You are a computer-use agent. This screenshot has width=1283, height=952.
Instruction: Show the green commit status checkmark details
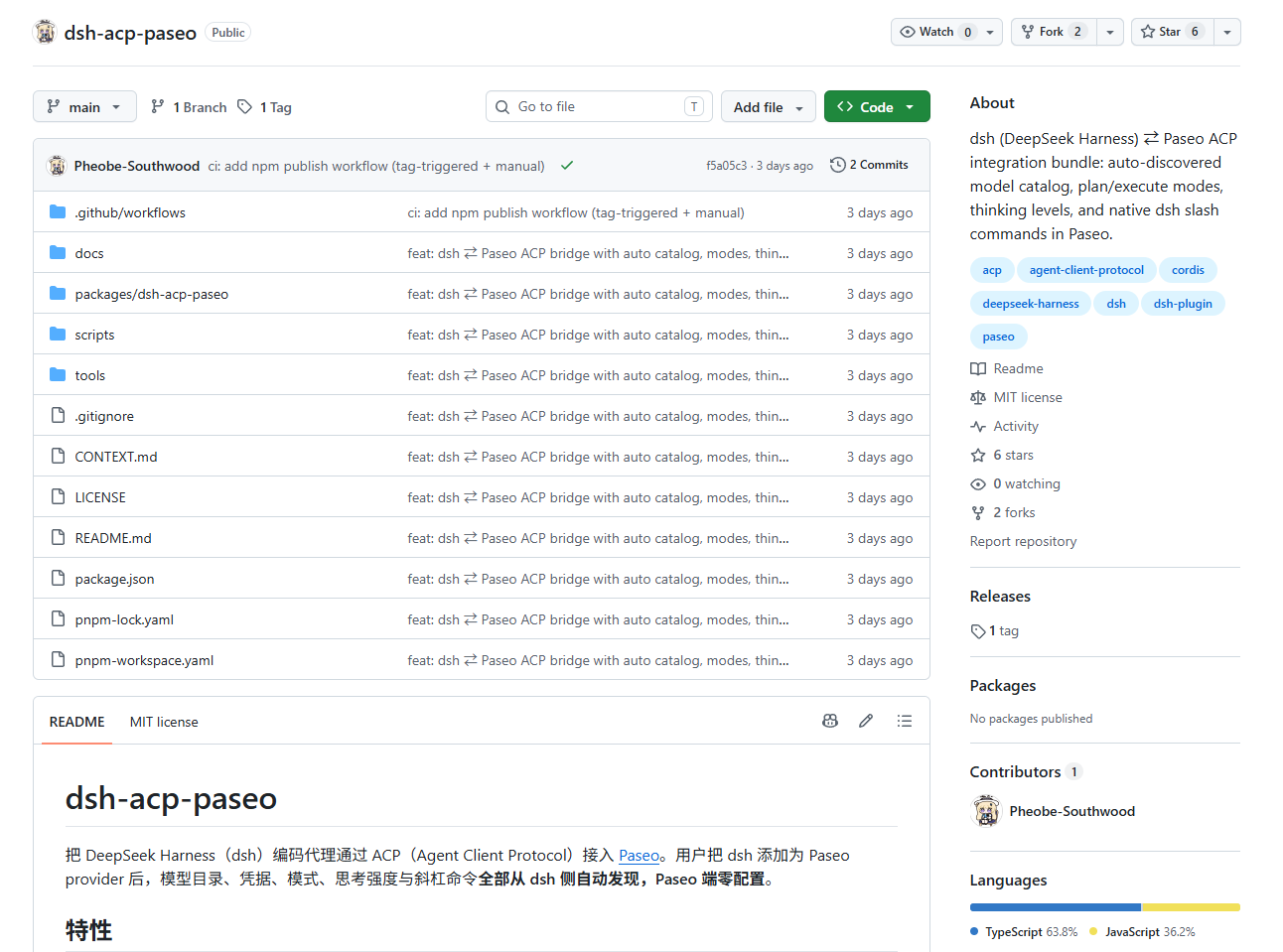567,166
